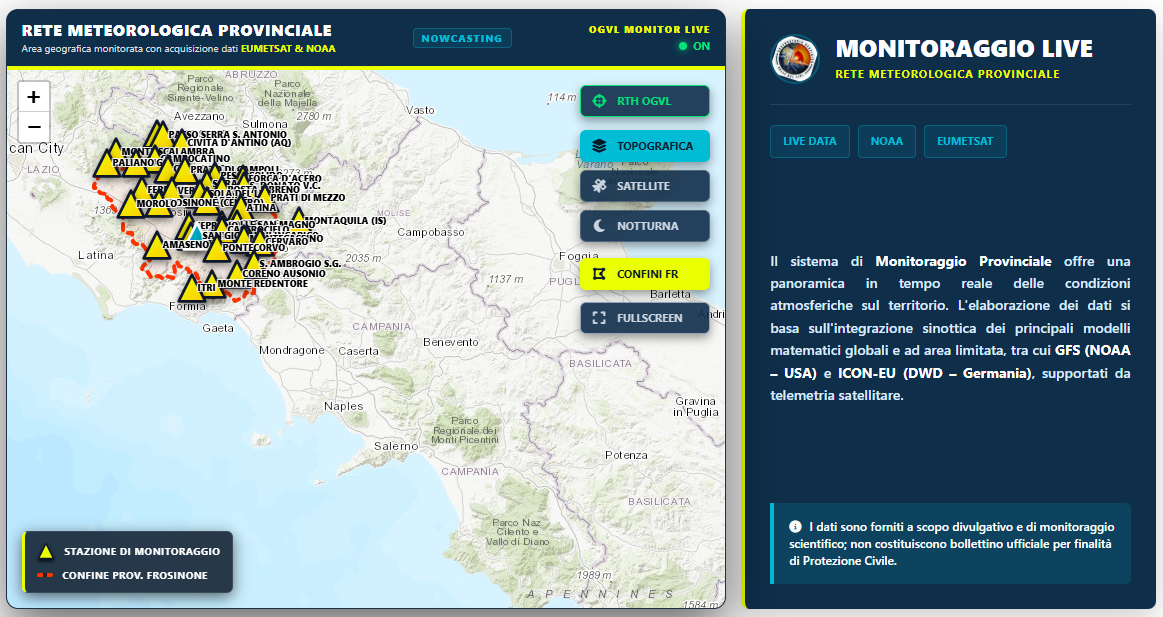Click 'Latina' label on the map

[x=96, y=255]
